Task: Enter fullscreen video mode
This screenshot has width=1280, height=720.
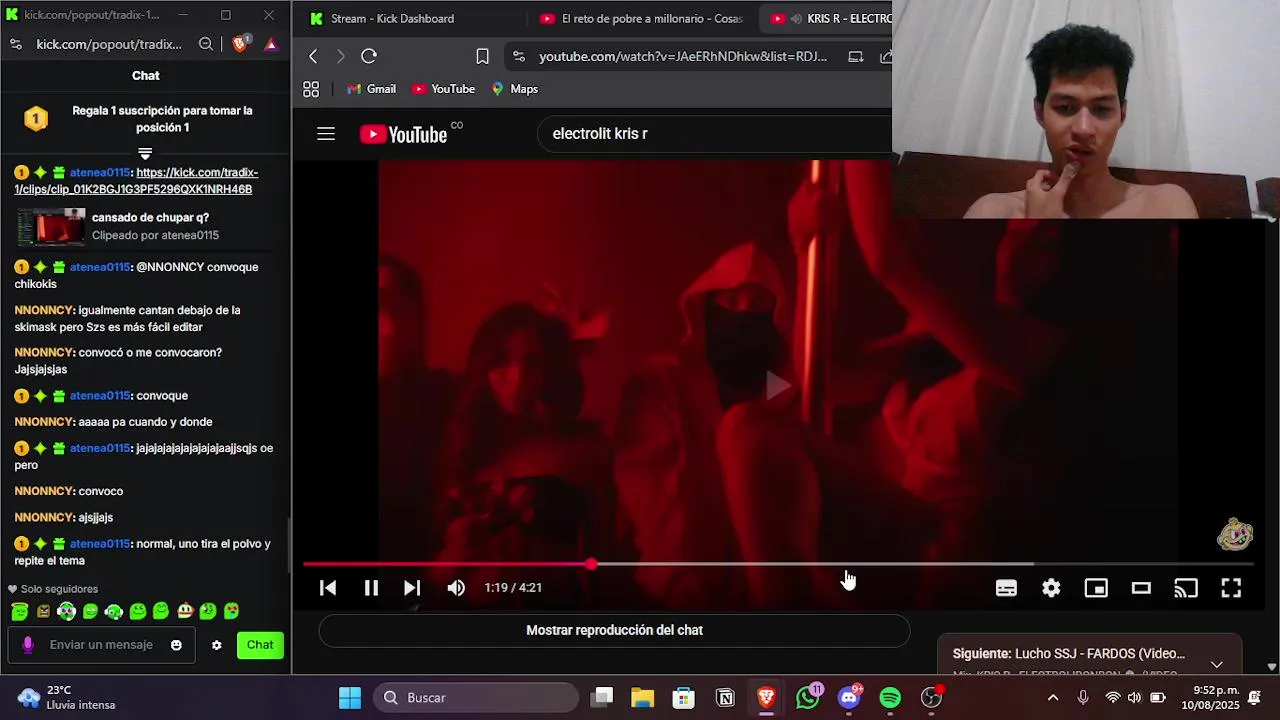Action: [x=1231, y=588]
